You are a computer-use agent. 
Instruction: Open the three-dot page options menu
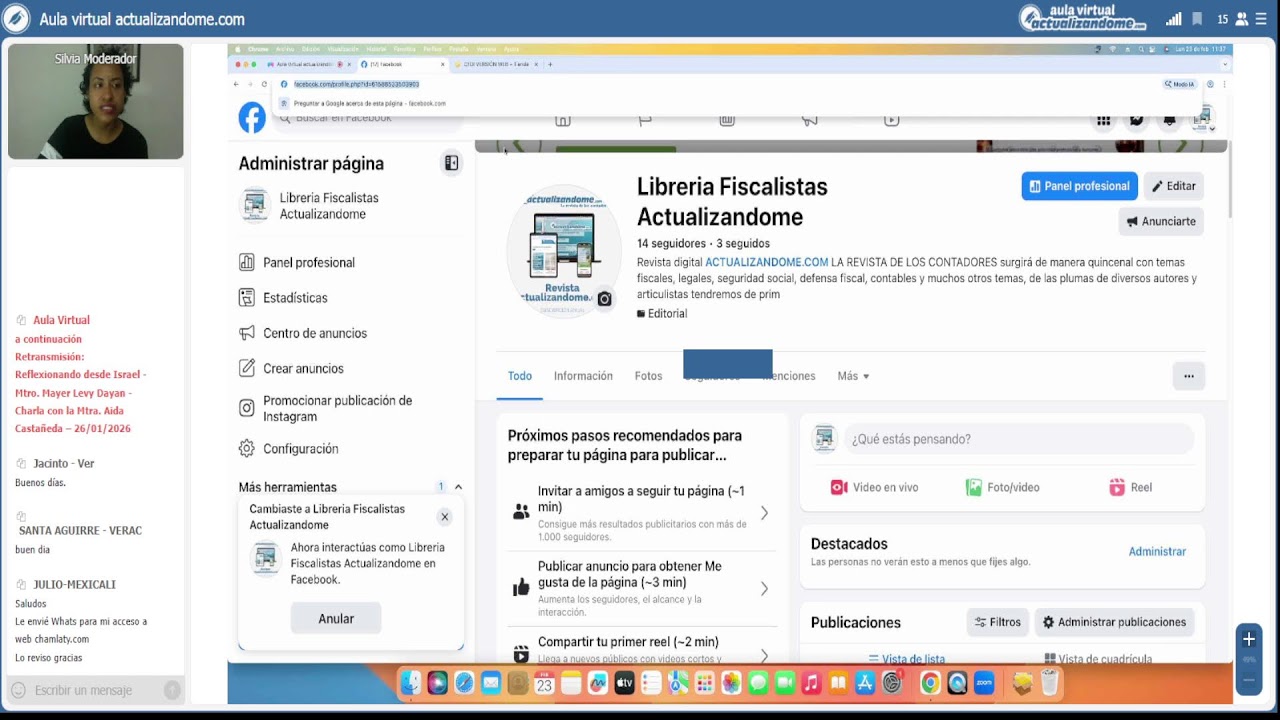(1188, 376)
